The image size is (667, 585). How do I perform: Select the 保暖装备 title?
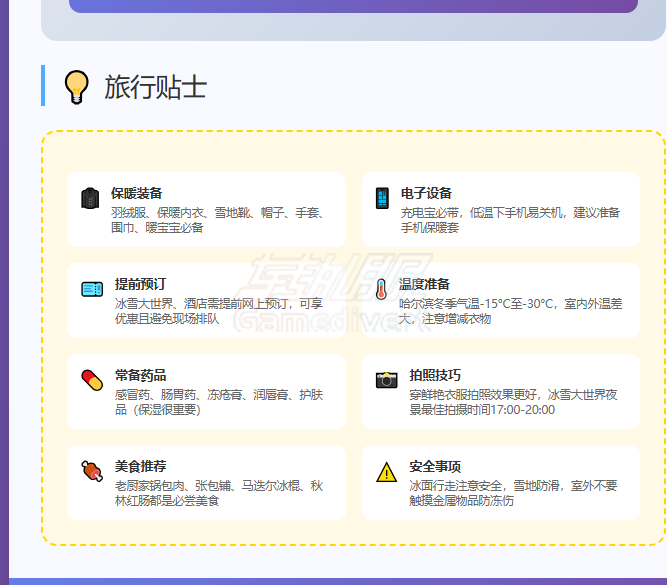click(137, 193)
